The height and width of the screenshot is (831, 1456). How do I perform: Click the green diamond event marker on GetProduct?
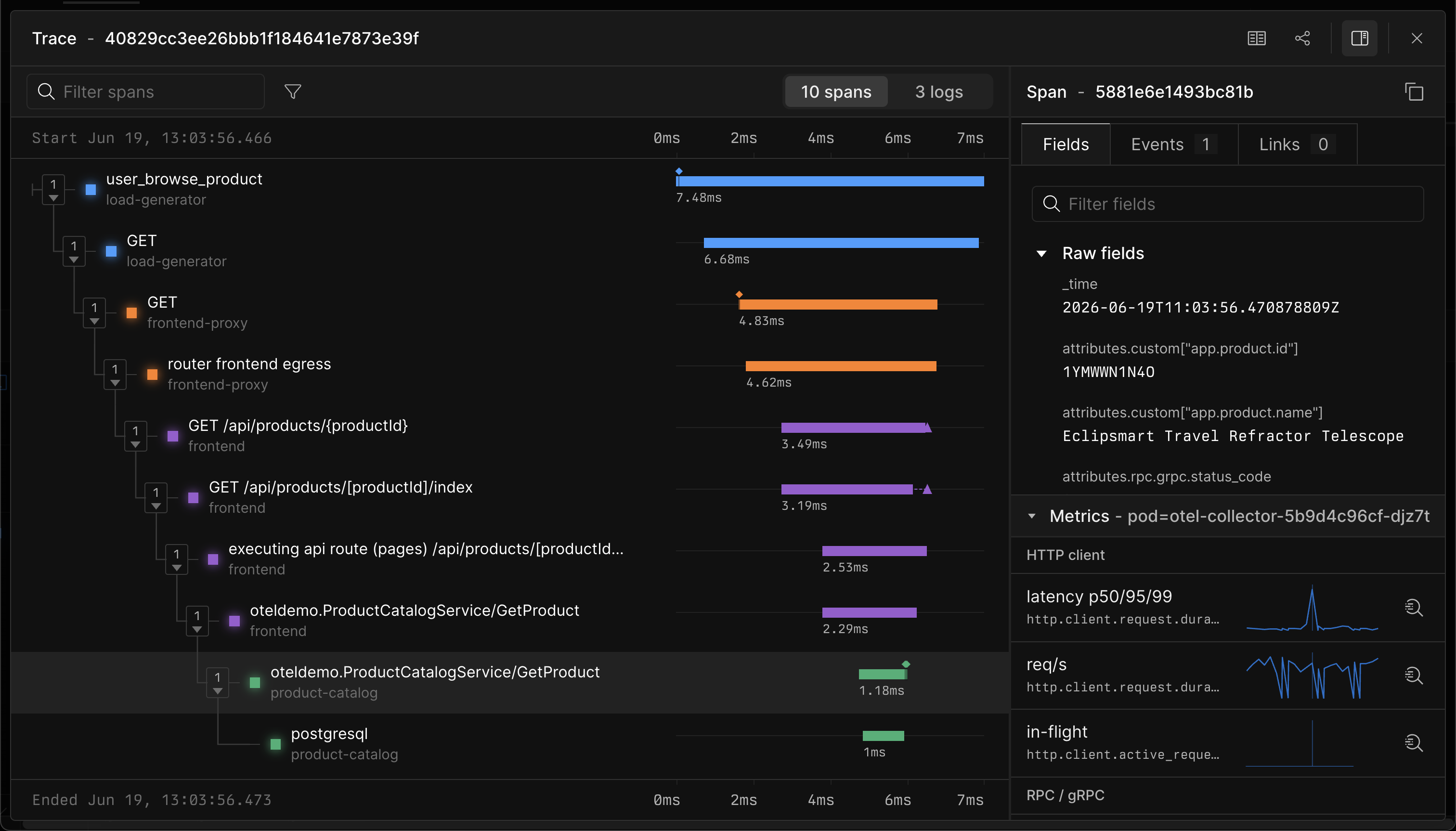click(x=906, y=664)
